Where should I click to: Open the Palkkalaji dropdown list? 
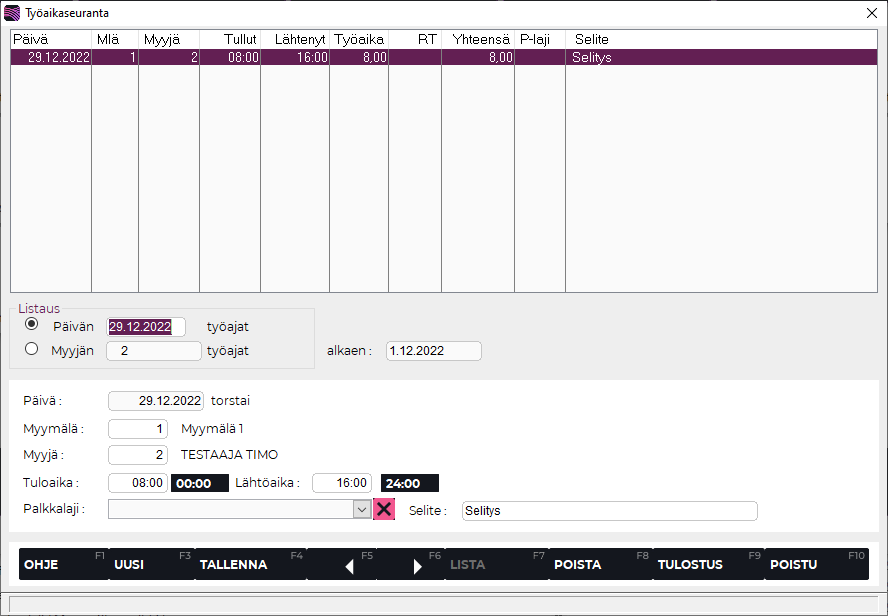(x=362, y=509)
